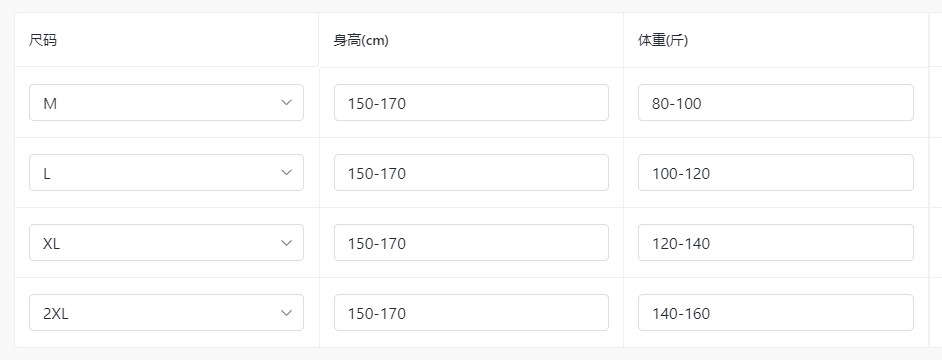Click the 尺码 column header
This screenshot has height=360, width=942.
pyautogui.click(x=43, y=41)
